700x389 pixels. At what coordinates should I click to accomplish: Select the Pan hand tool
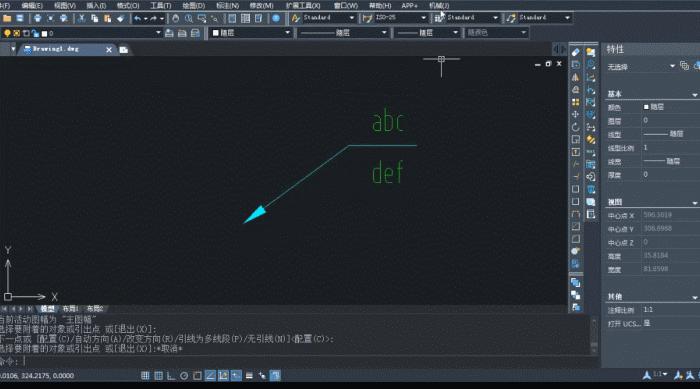click(176, 18)
